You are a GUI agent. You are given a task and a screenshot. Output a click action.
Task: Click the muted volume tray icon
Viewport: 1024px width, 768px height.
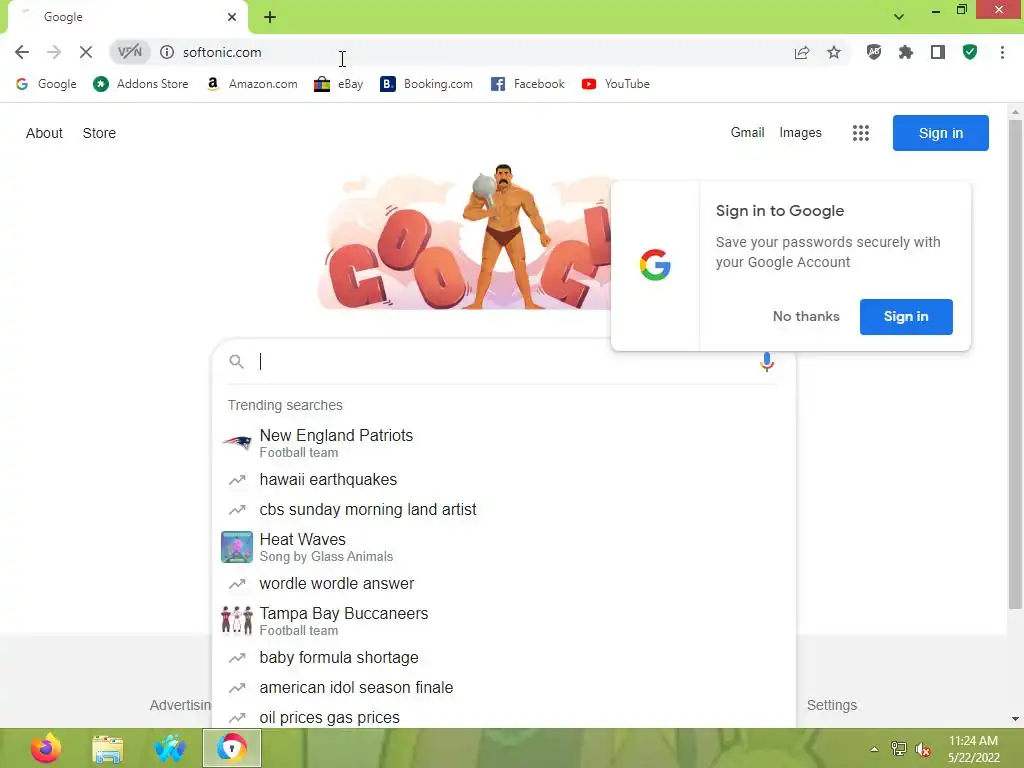(x=923, y=749)
